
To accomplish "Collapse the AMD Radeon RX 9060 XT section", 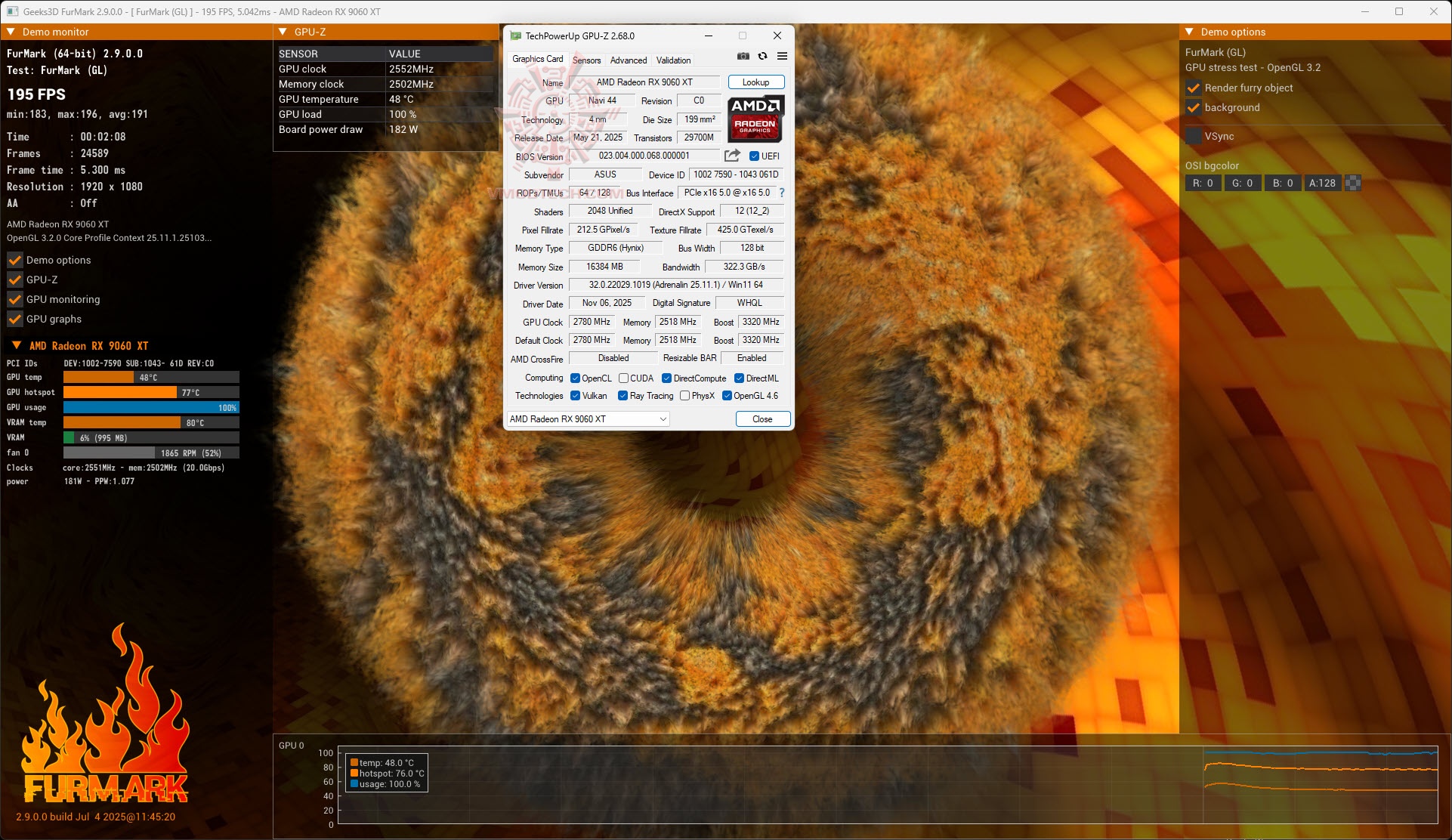I will (16, 345).
